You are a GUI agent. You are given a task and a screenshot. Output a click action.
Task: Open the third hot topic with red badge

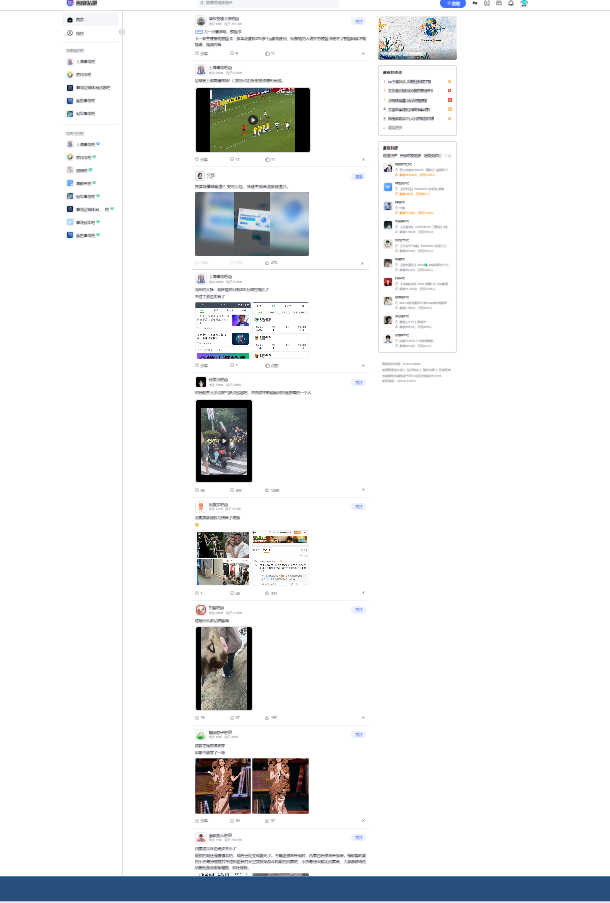[x=409, y=100]
